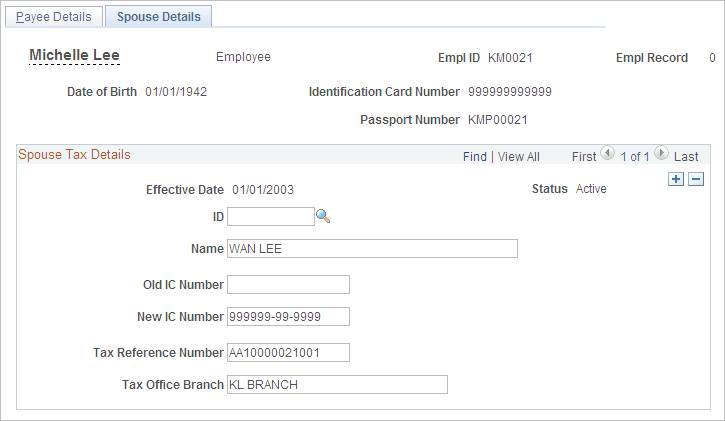725x421 pixels.
Task: Select the Effective Date 01/01/2003
Action: [x=263, y=190]
